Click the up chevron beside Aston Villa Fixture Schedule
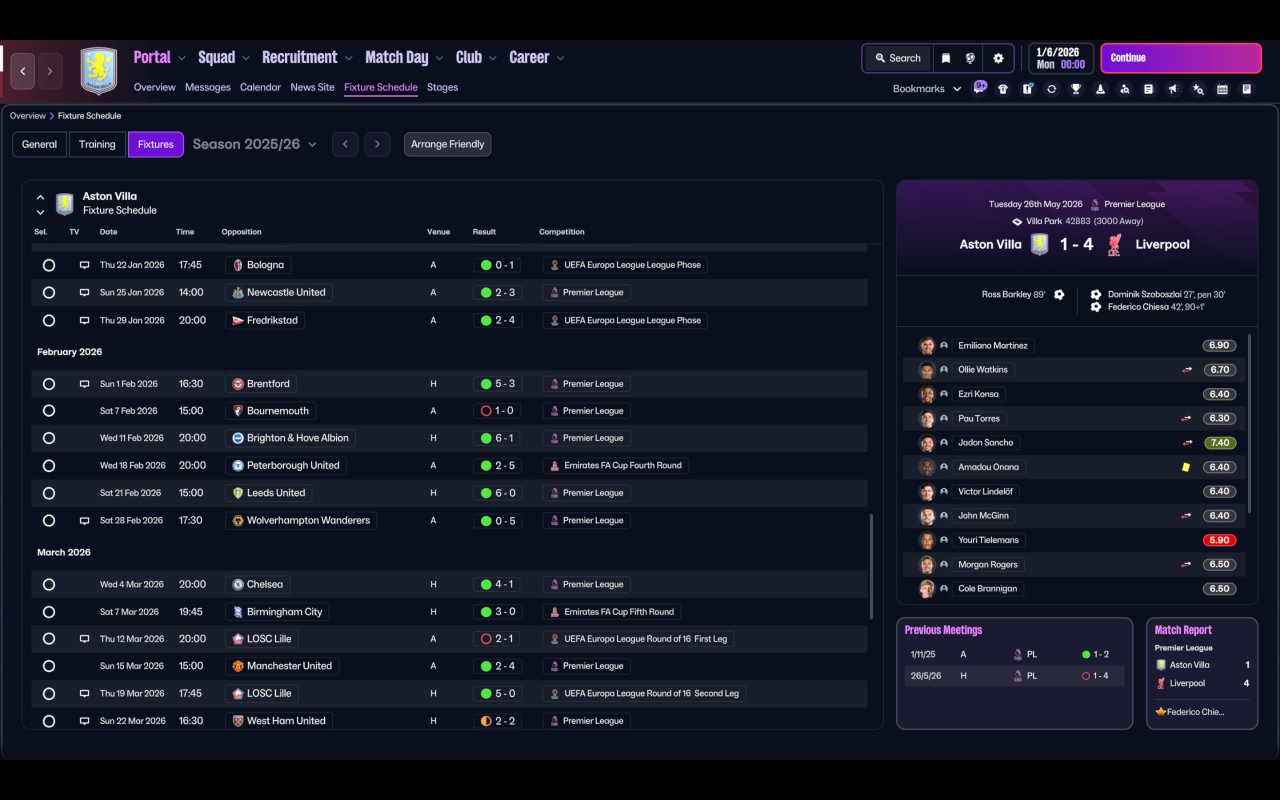The height and width of the screenshot is (800, 1280). [x=40, y=198]
